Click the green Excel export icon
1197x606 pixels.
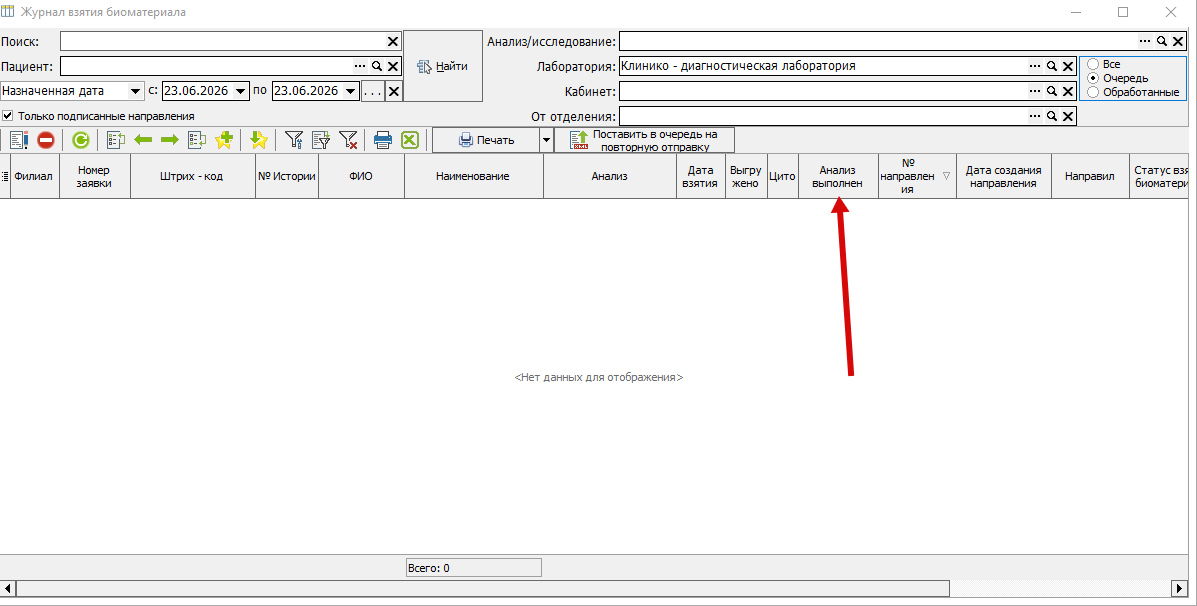410,140
